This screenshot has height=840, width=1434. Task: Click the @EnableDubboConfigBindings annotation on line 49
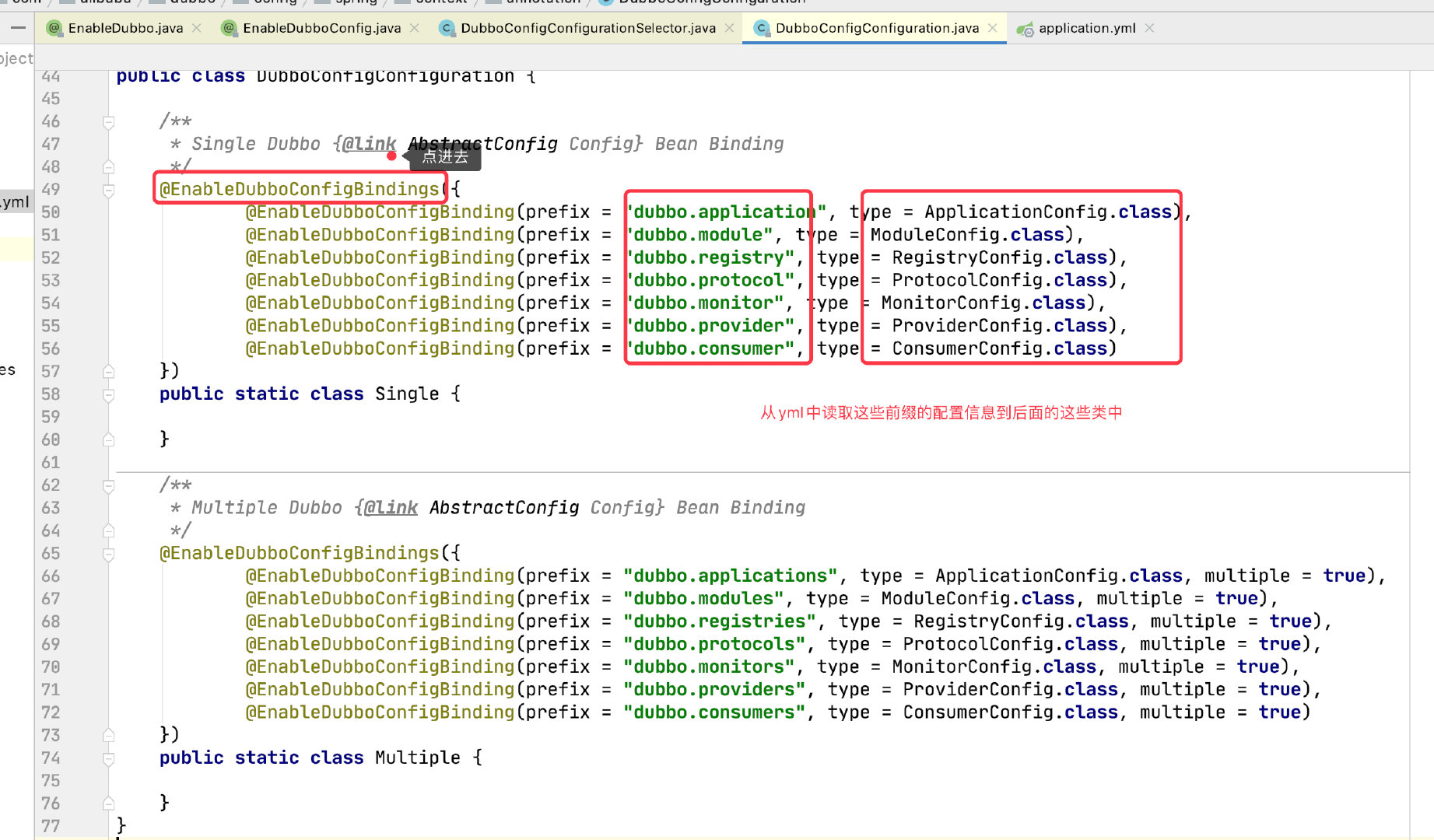[x=300, y=189]
